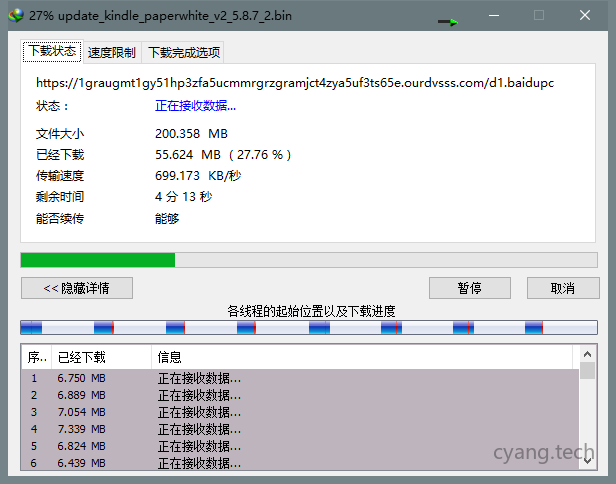Viewport: 616px width, 484px height.
Task: Select thread row 2 with 6.889 MB
Action: point(300,395)
